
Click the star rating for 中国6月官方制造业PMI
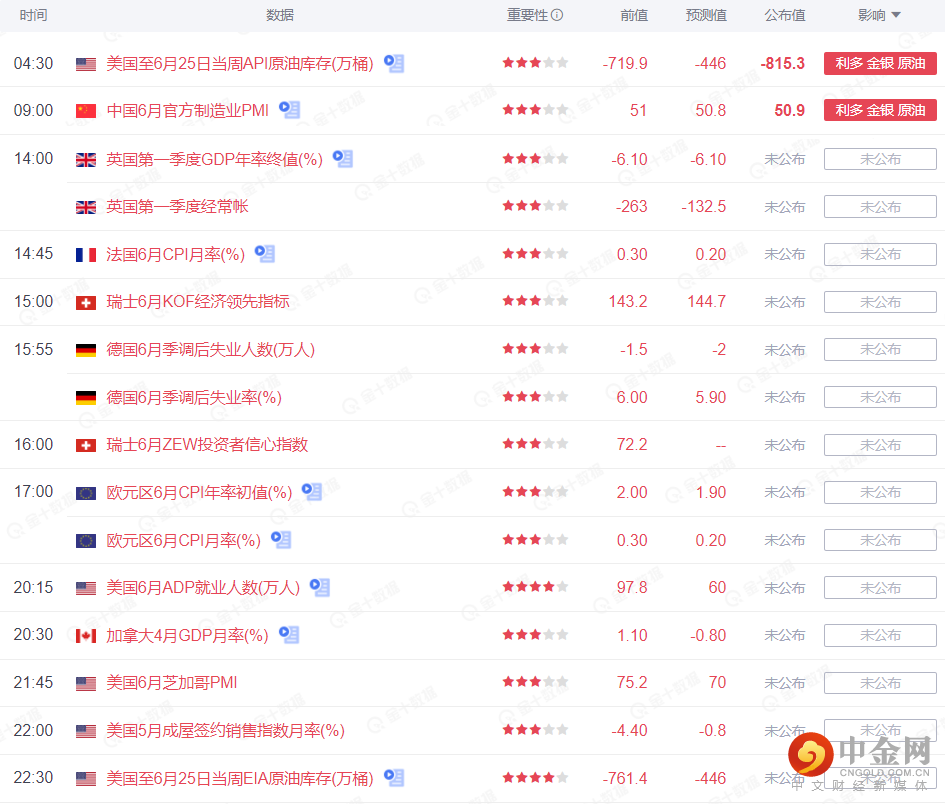(x=535, y=110)
